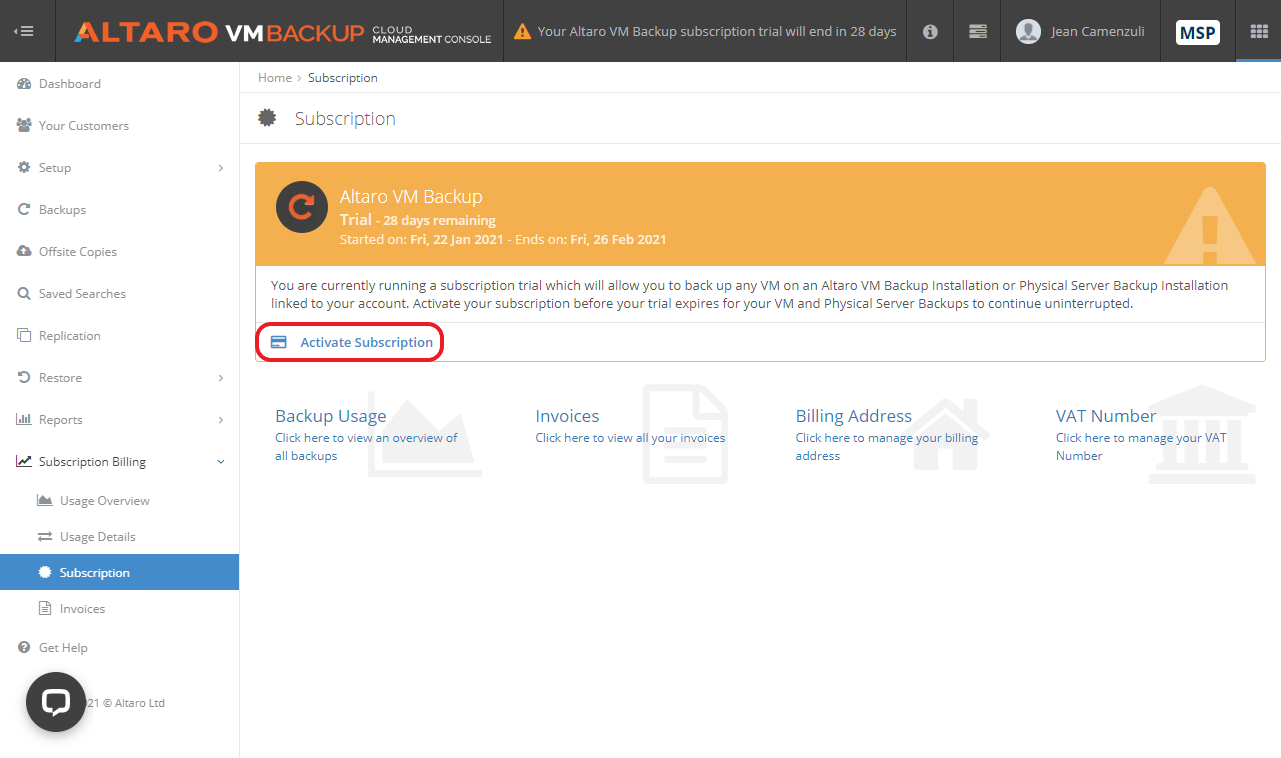Click the Get Help question mark icon
This screenshot has height=758, width=1281.
tap(24, 648)
